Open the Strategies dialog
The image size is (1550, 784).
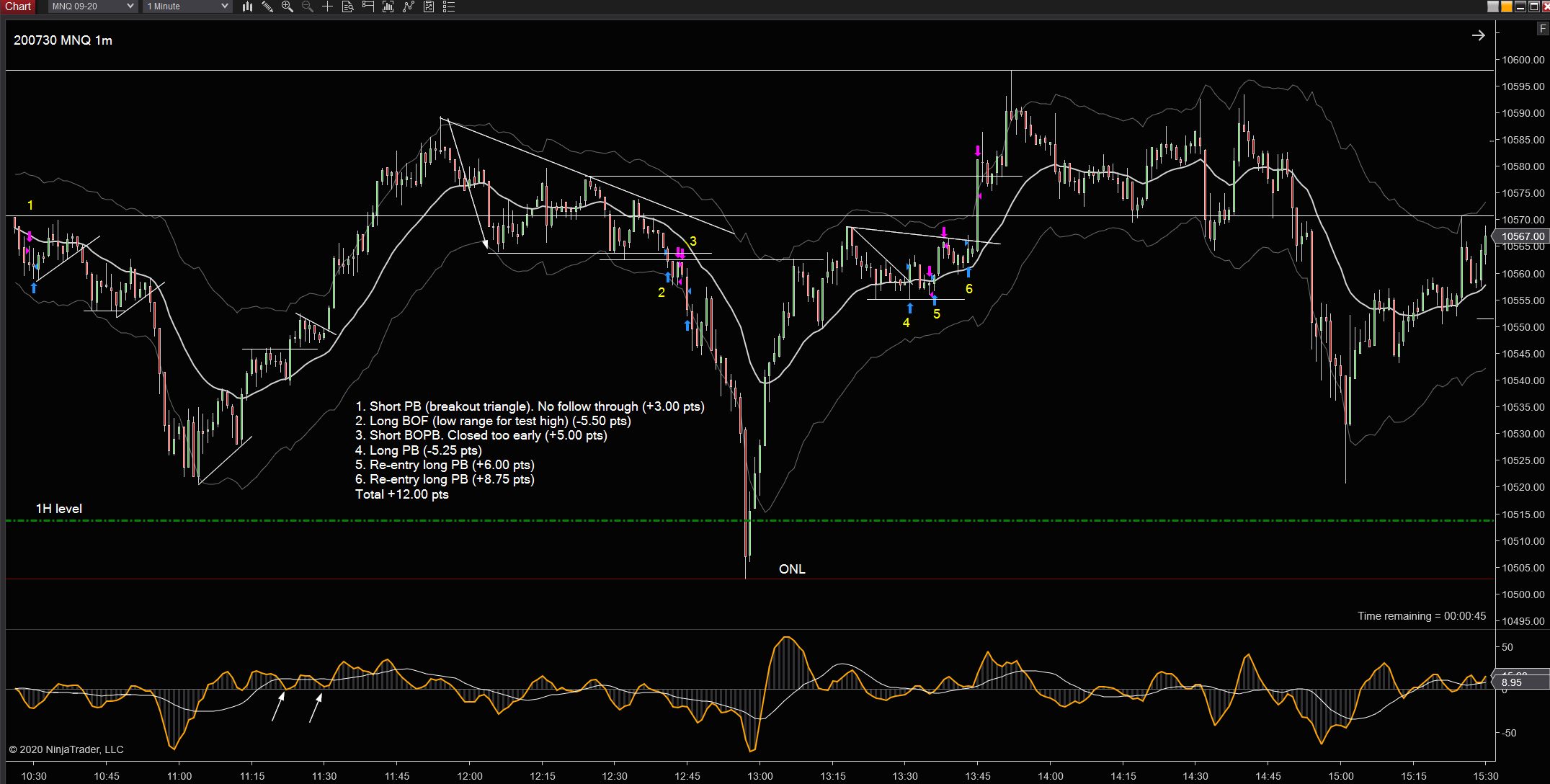(x=429, y=6)
